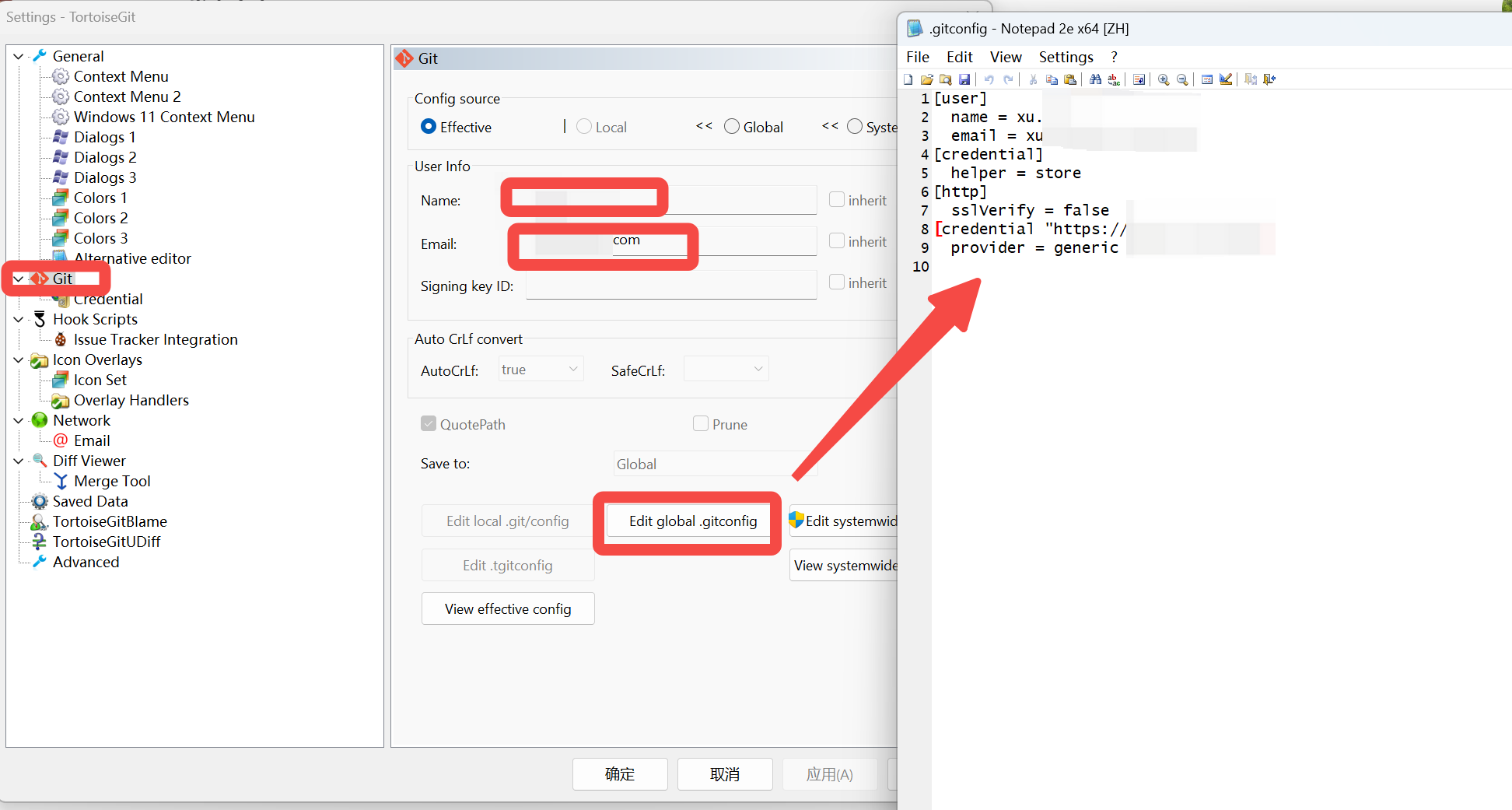1512x810 pixels.
Task: Select the System config source radio button
Action: 855,126
